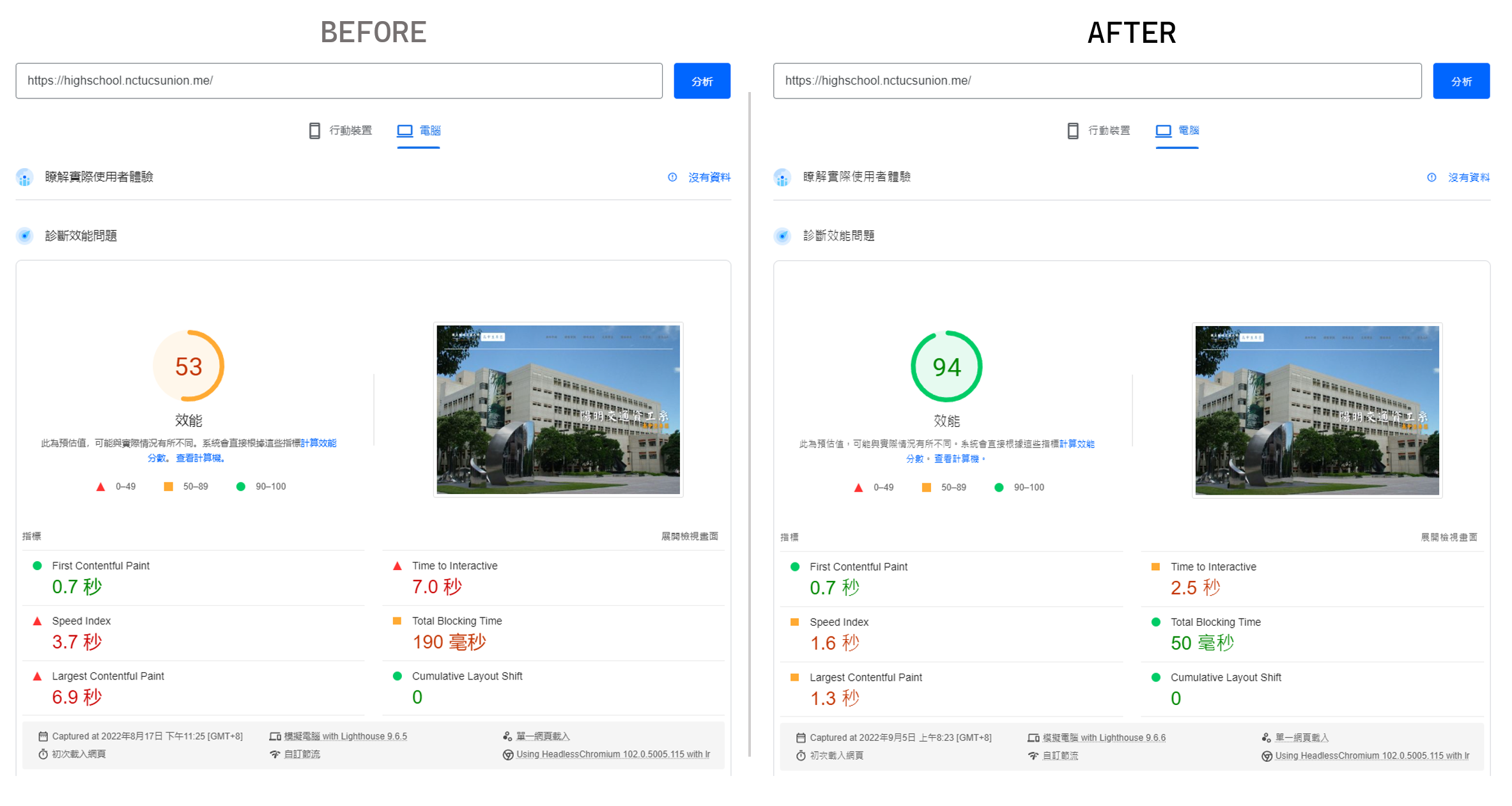Click the orange 53 performance score gauge
This screenshot has width=1512, height=806.
188,366
